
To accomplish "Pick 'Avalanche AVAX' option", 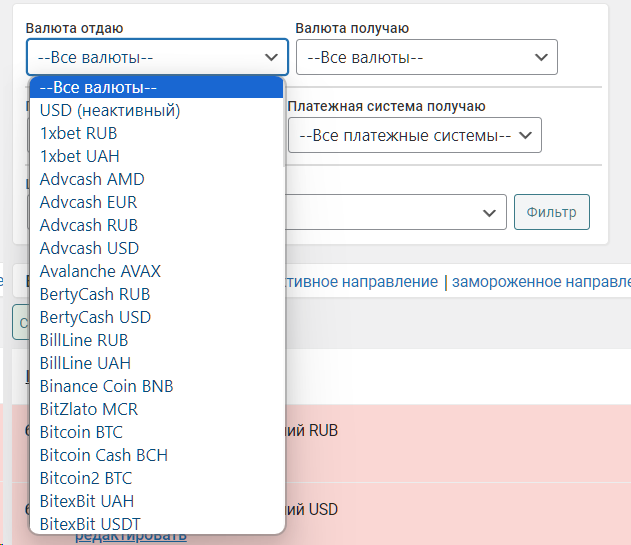I will [100, 271].
